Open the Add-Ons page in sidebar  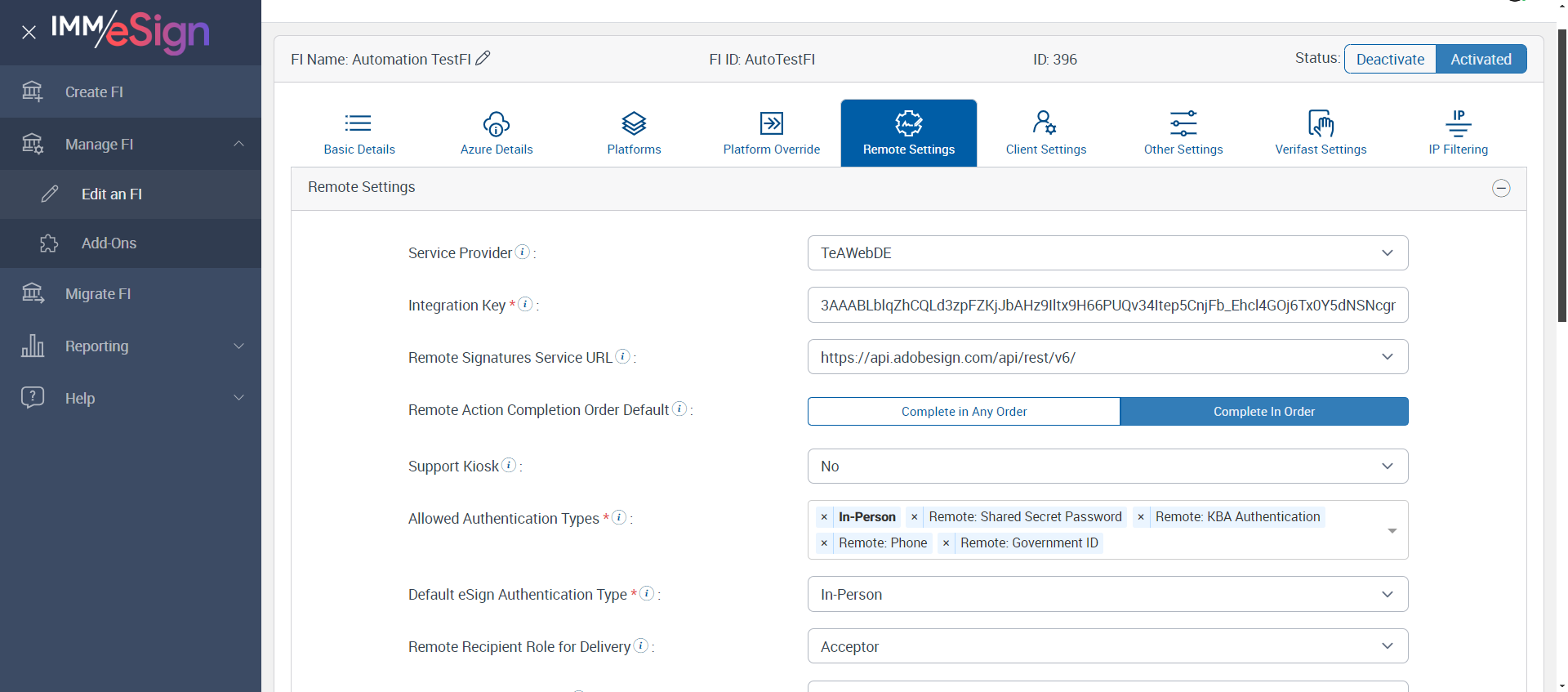click(x=109, y=243)
